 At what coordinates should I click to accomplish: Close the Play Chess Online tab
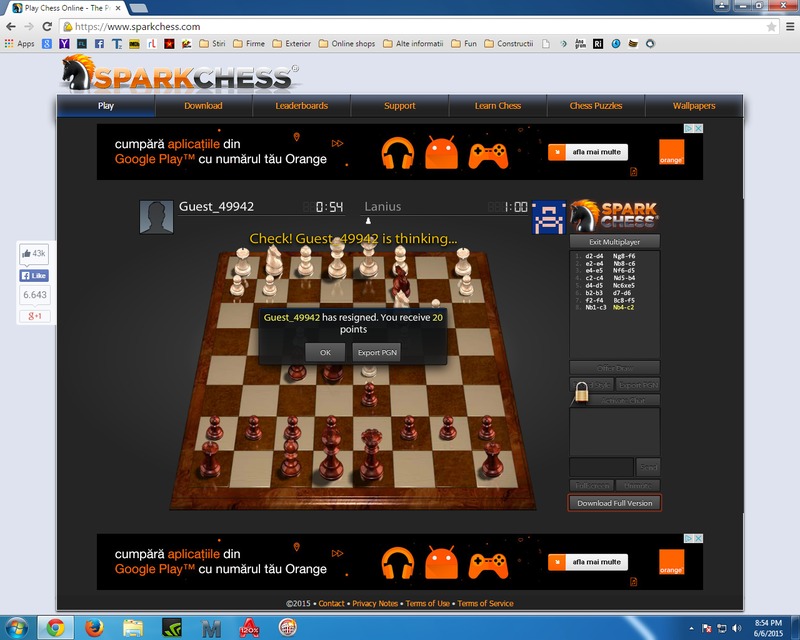118,8
